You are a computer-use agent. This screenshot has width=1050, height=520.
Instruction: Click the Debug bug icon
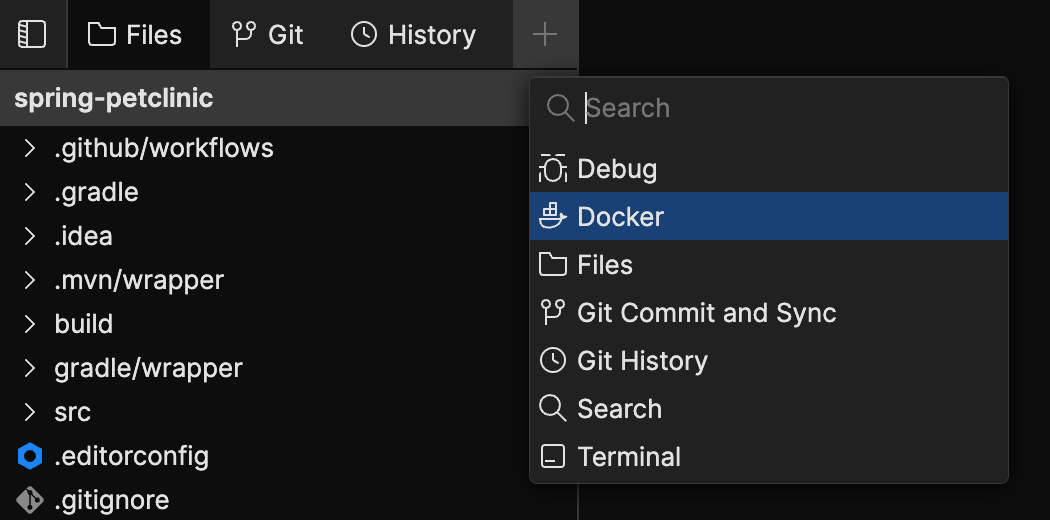pyautogui.click(x=552, y=169)
